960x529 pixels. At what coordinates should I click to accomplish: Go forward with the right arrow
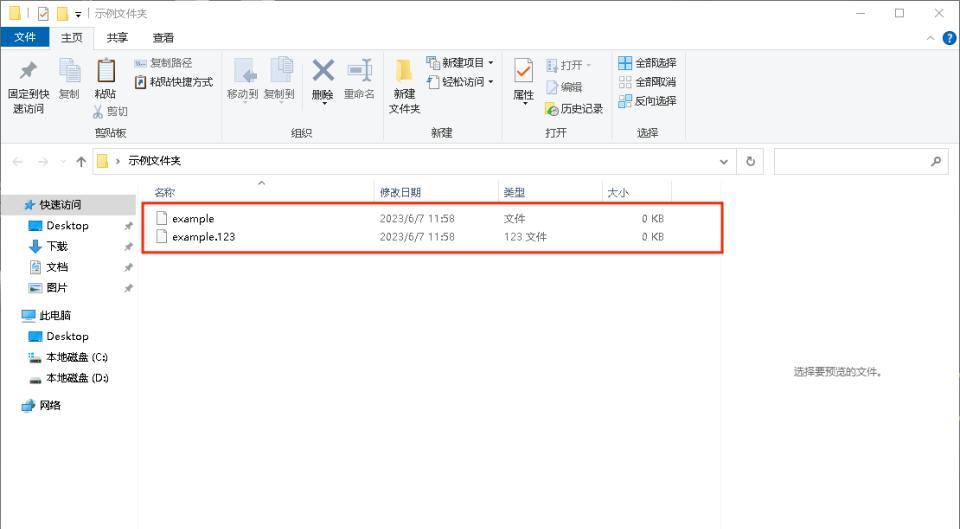[43, 162]
